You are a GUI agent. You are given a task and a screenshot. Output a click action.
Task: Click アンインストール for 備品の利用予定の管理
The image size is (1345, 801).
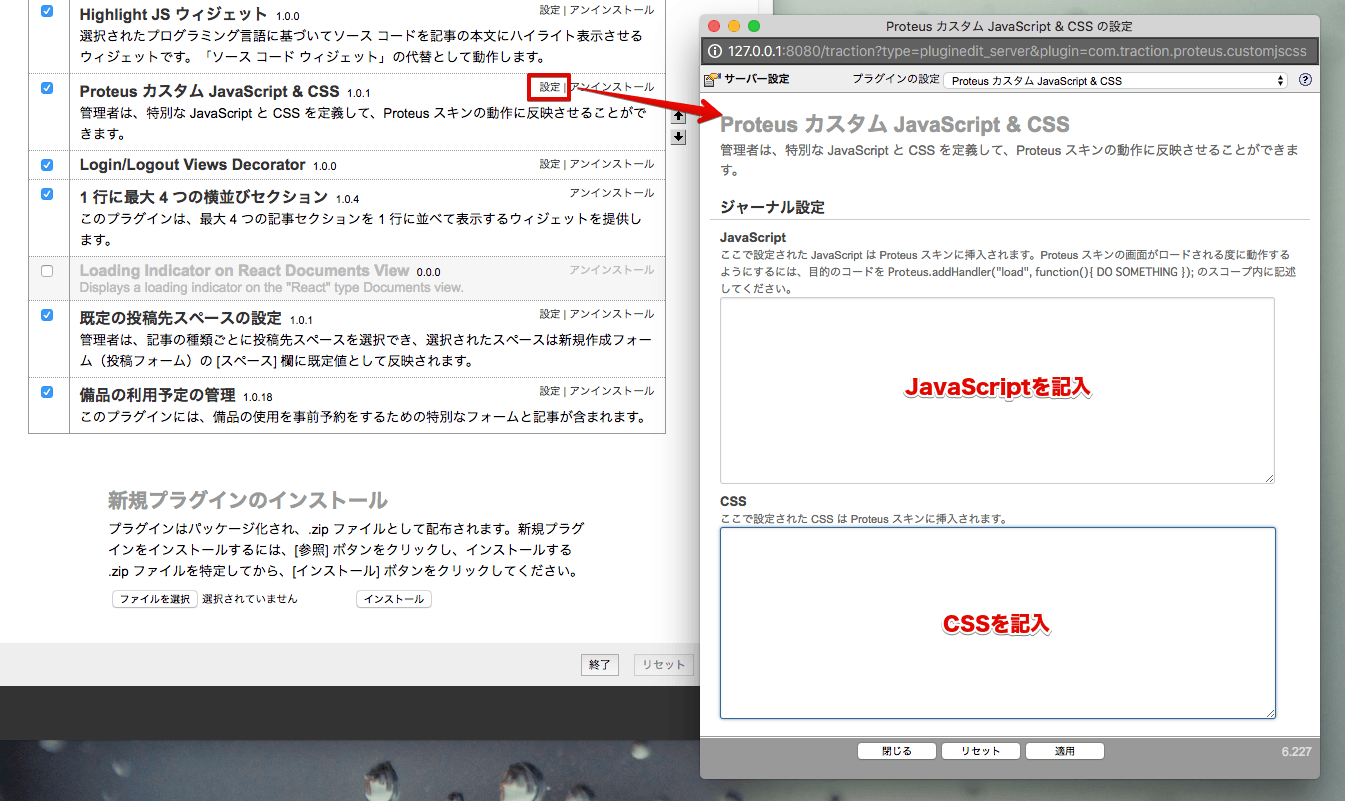coord(612,391)
